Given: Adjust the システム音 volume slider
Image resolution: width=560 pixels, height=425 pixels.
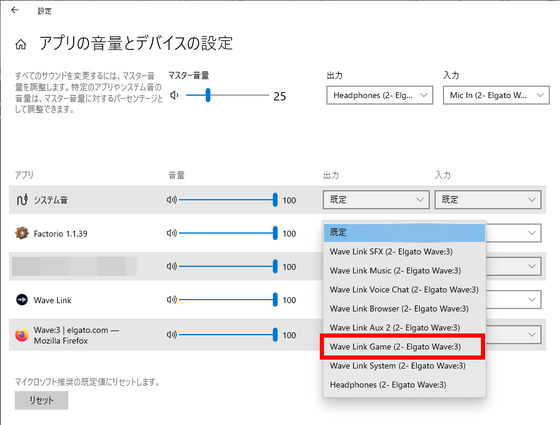Looking at the screenshot, I should (228, 200).
